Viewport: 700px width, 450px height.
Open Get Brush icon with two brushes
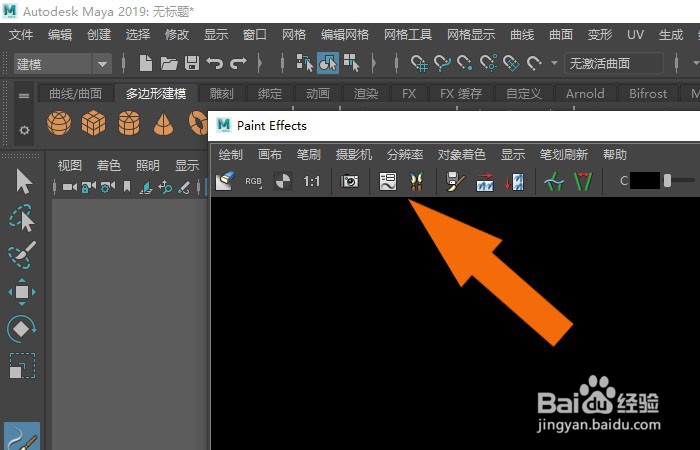(416, 181)
